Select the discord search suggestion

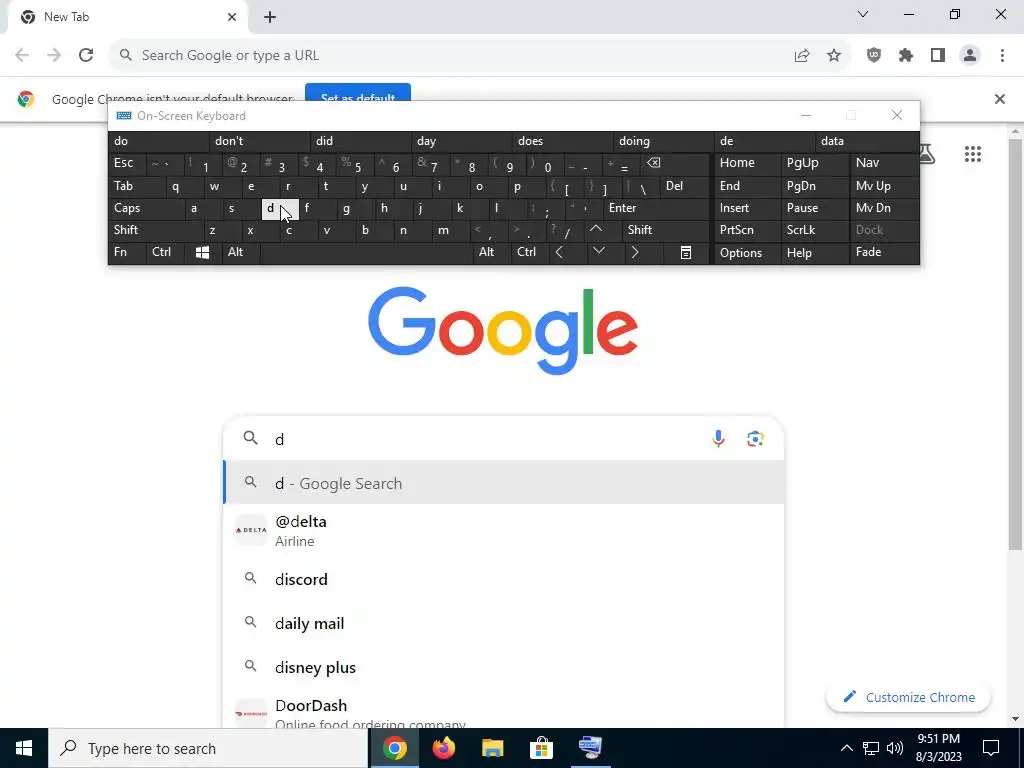pyautogui.click(x=504, y=579)
